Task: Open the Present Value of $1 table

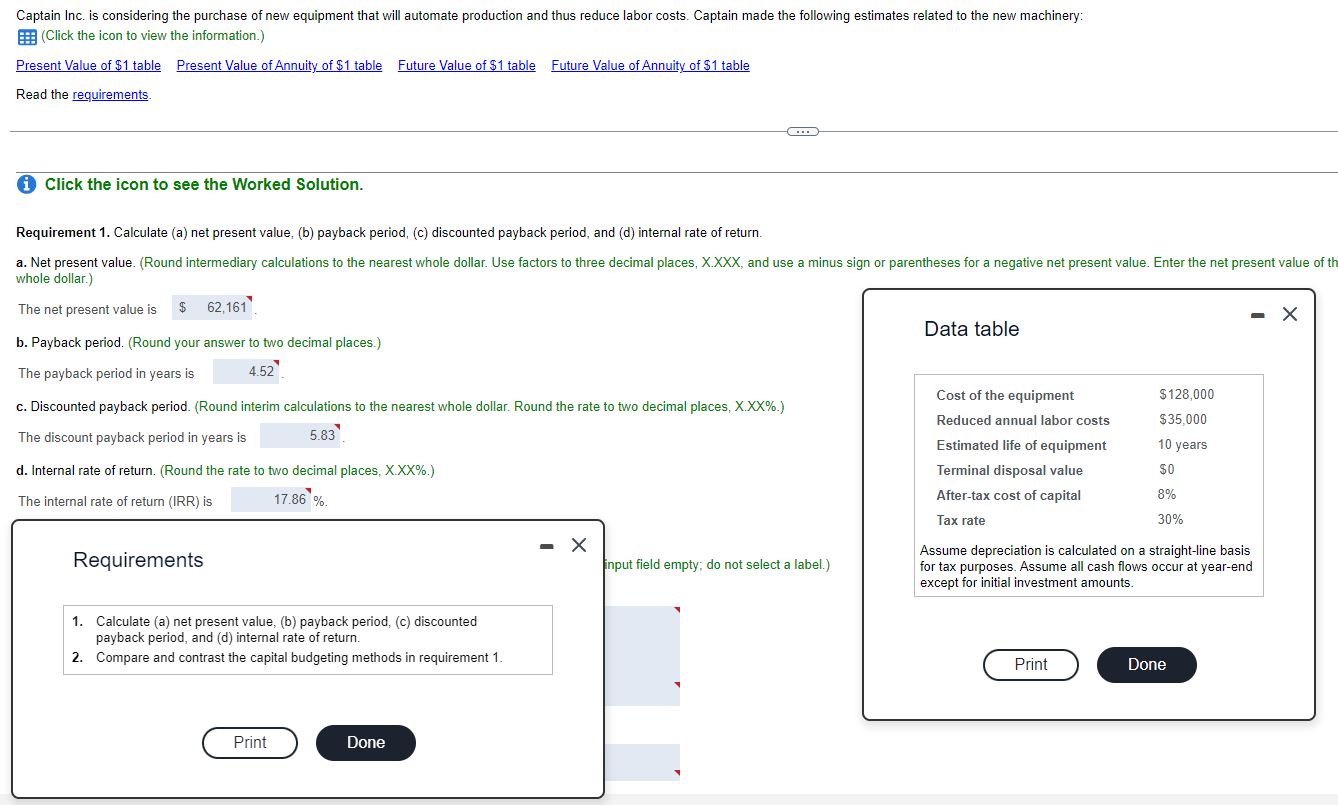Action: [x=88, y=66]
